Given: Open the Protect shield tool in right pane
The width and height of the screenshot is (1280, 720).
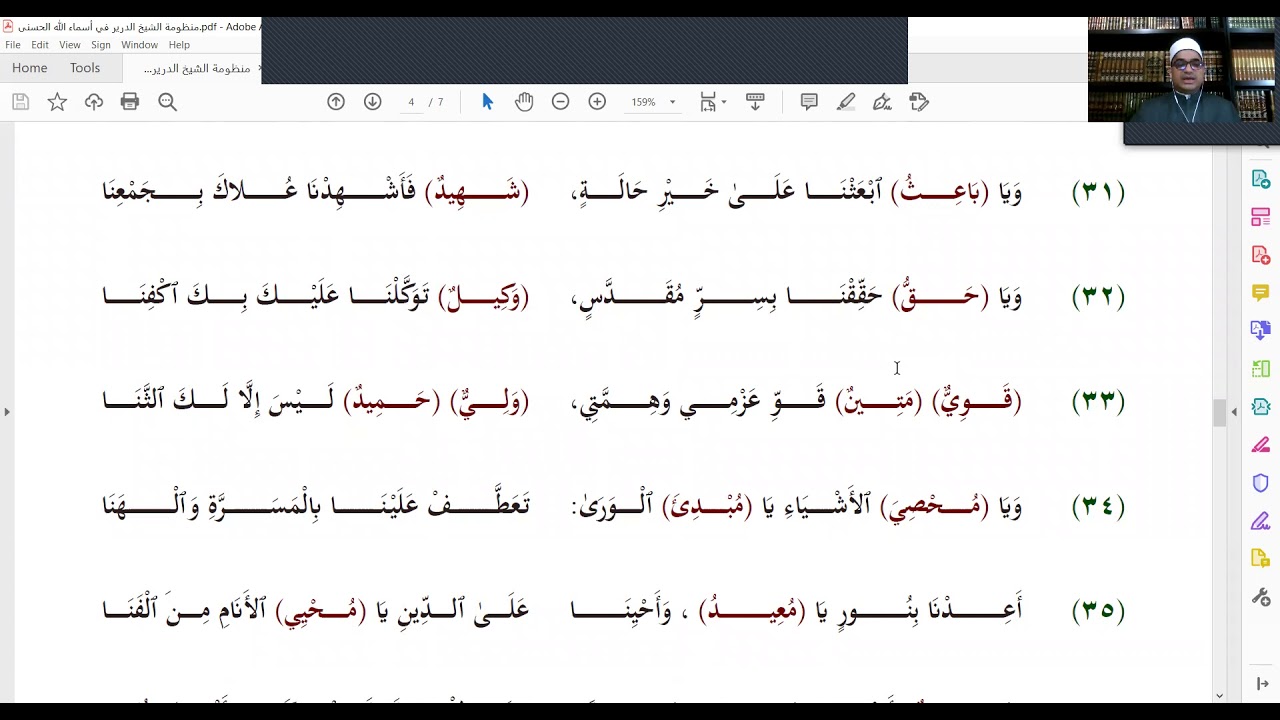Looking at the screenshot, I should click(1261, 483).
